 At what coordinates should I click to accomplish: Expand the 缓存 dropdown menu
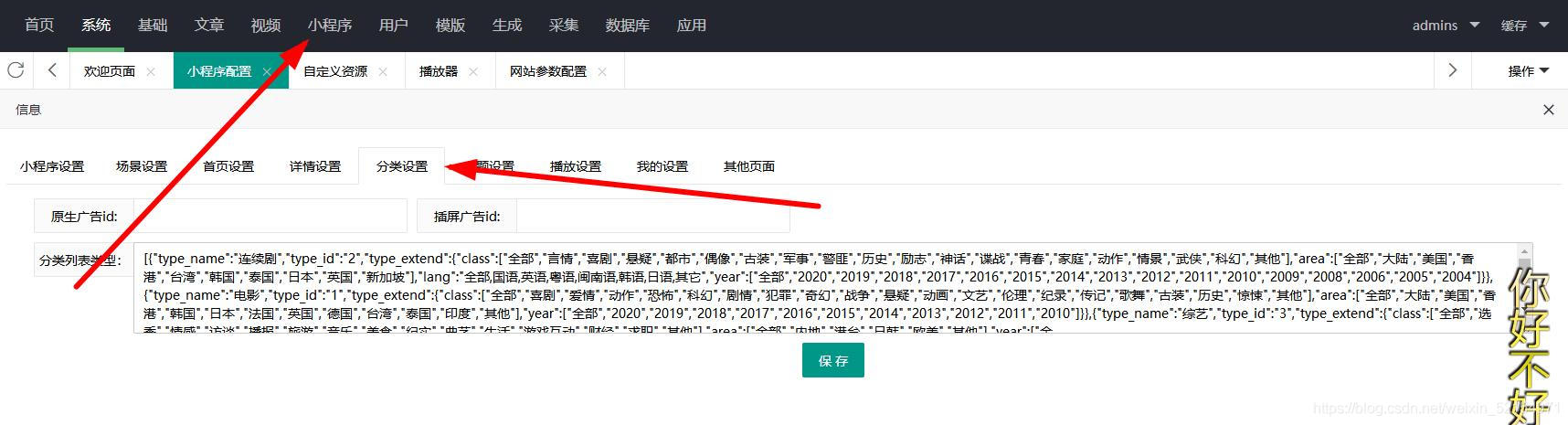coord(1524,26)
